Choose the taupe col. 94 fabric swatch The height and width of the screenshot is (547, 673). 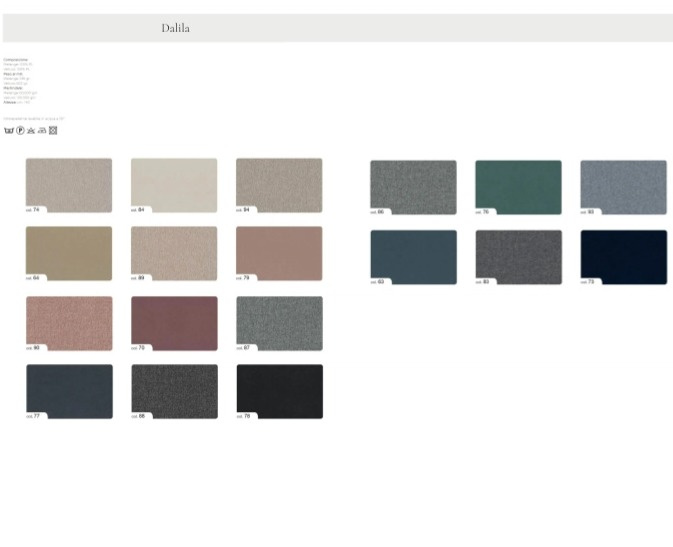(279, 184)
